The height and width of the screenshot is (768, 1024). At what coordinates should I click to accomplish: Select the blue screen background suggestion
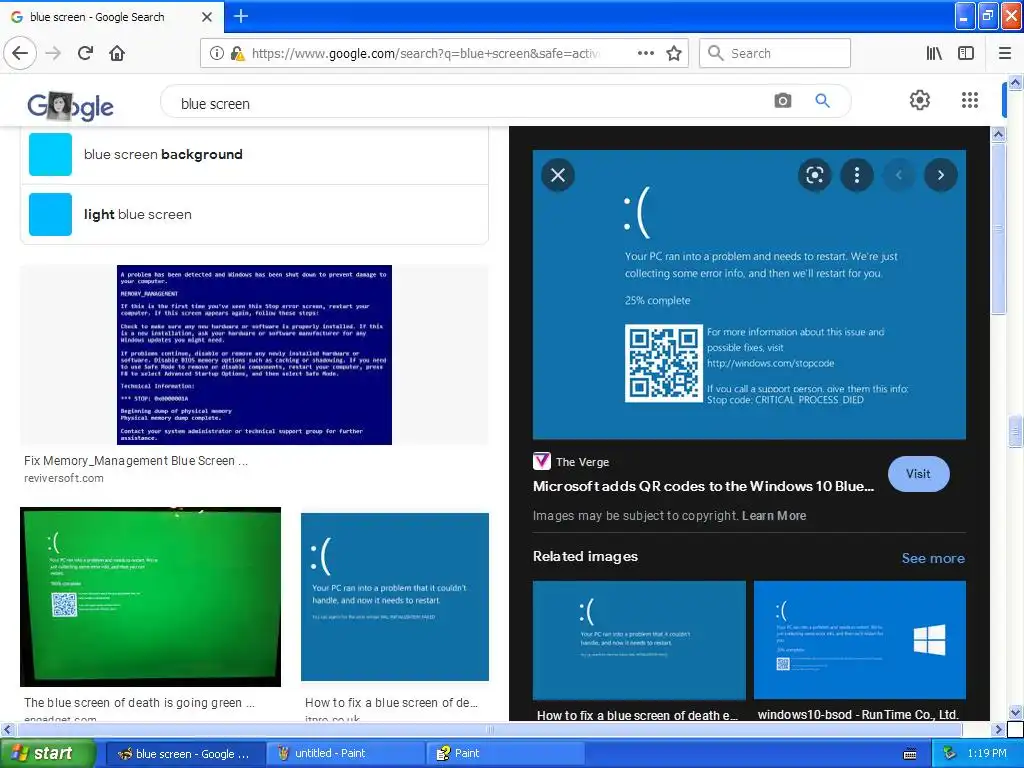(x=255, y=155)
